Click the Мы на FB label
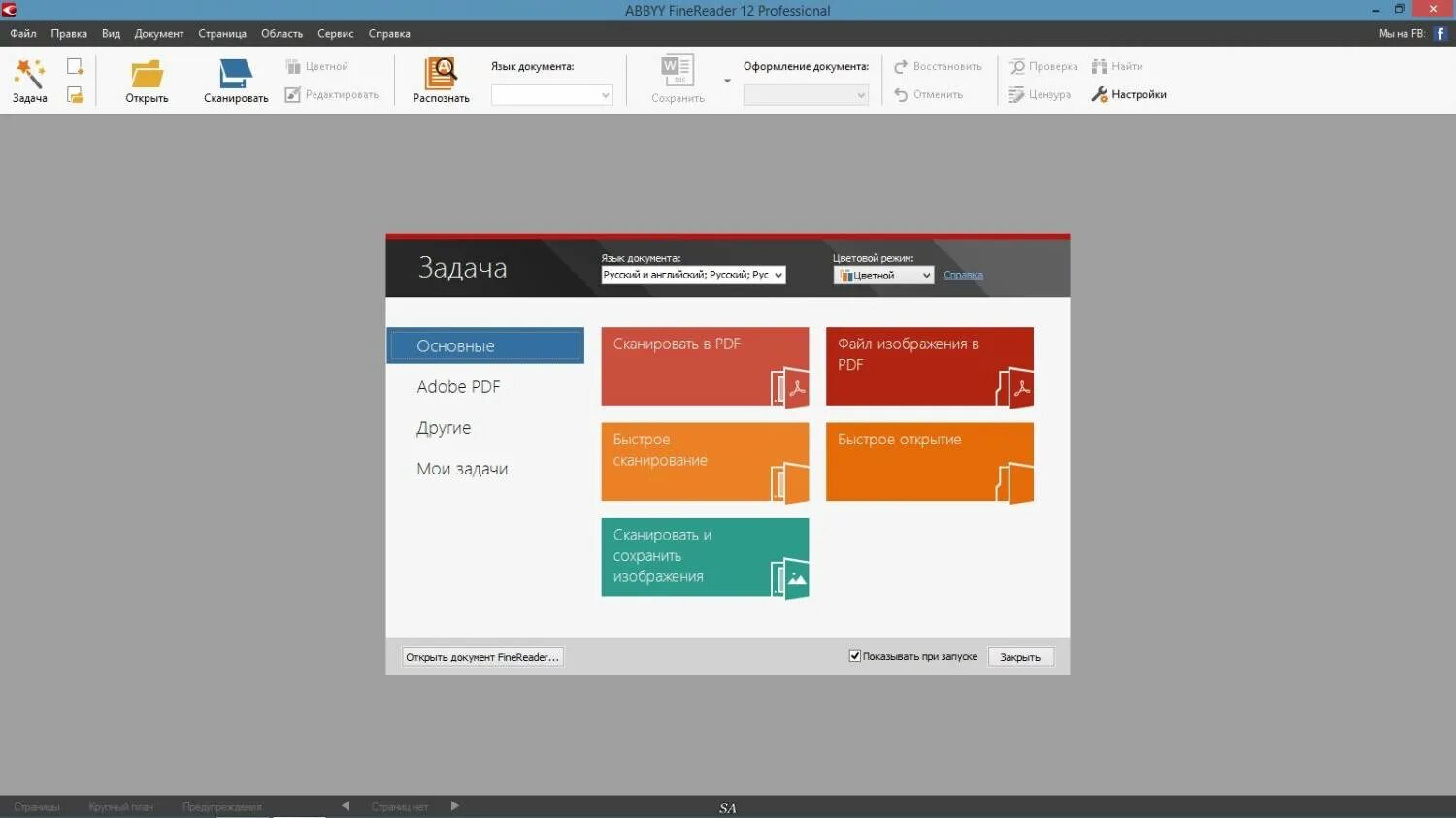The image size is (1456, 818). pyautogui.click(x=1402, y=33)
